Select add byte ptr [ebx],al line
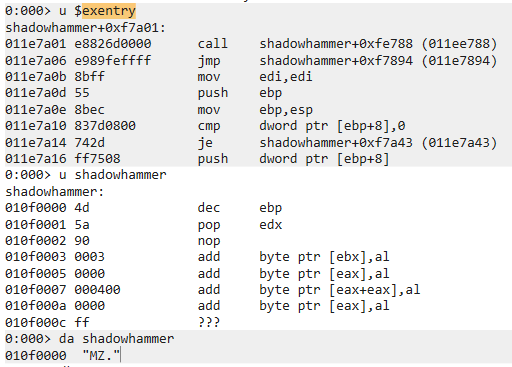 (197, 257)
